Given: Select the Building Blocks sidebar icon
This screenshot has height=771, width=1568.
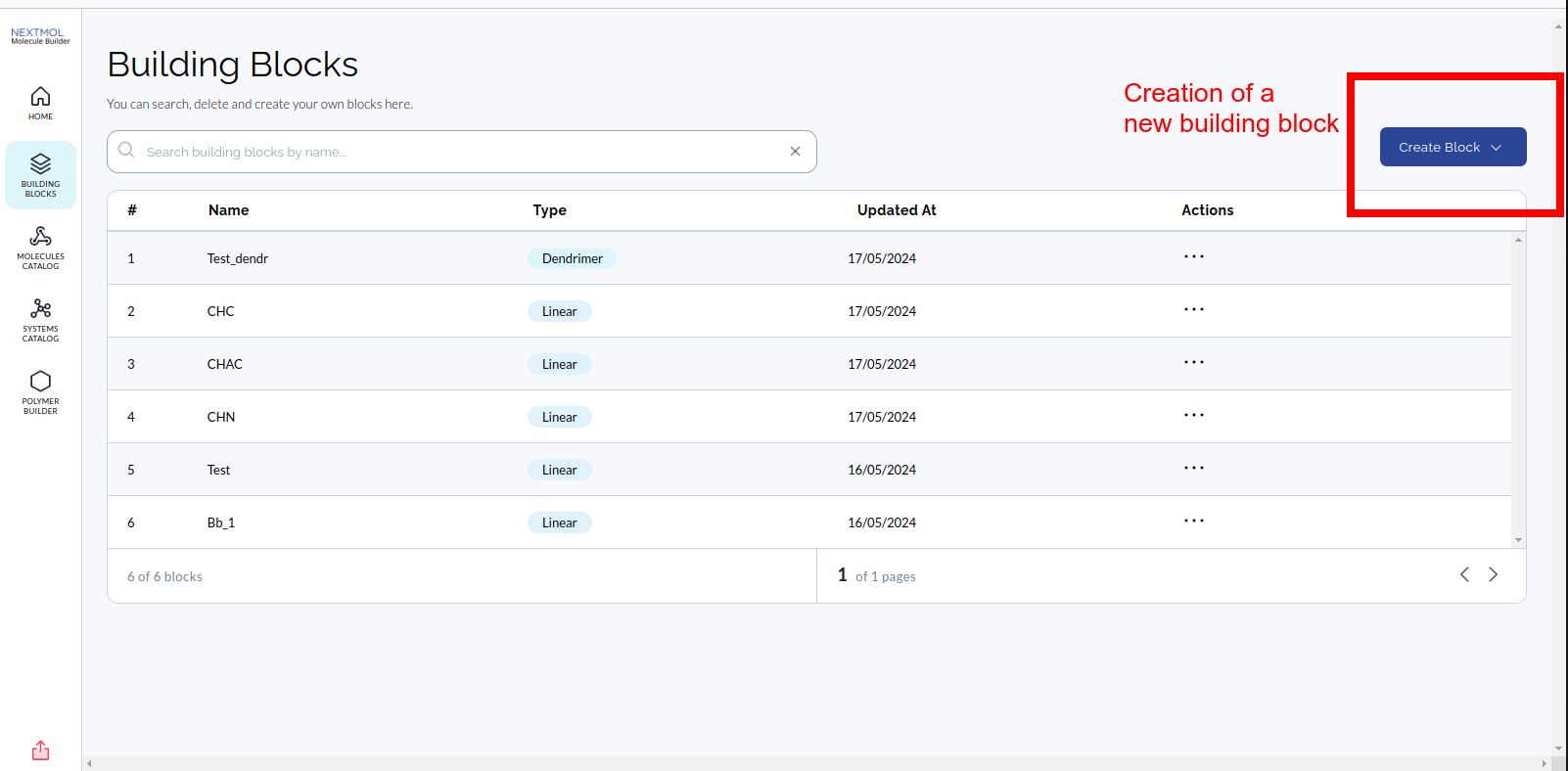Looking at the screenshot, I should [x=40, y=174].
